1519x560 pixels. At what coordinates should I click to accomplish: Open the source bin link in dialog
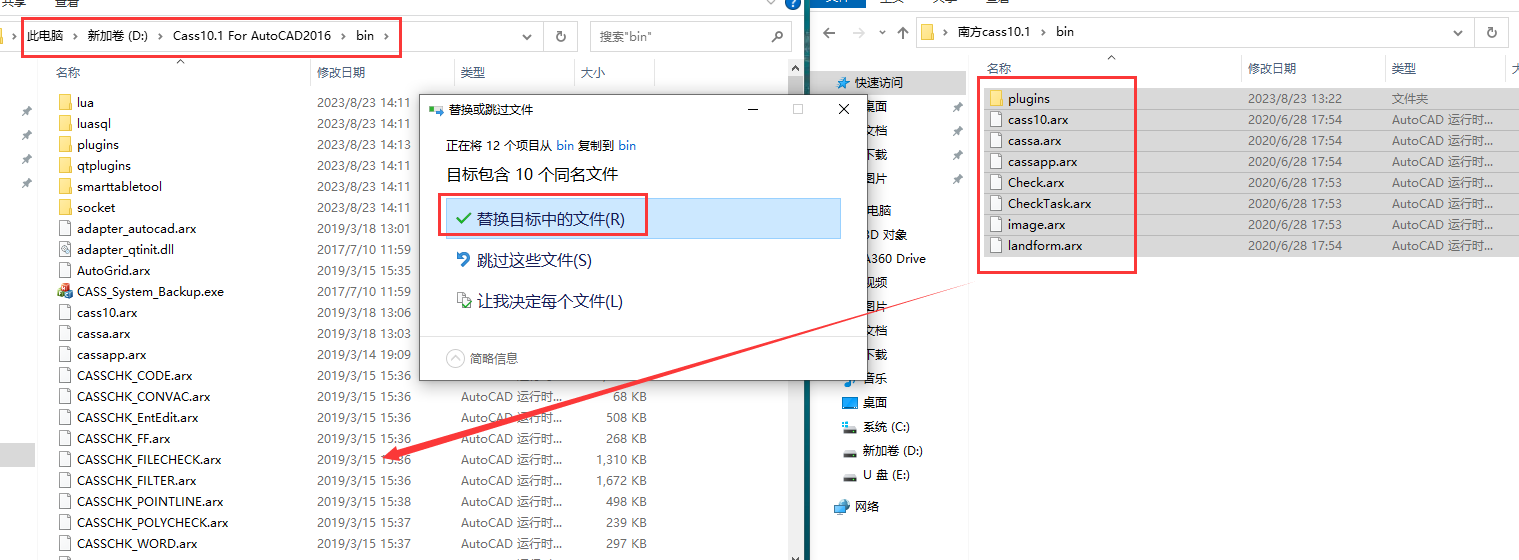[x=565, y=145]
